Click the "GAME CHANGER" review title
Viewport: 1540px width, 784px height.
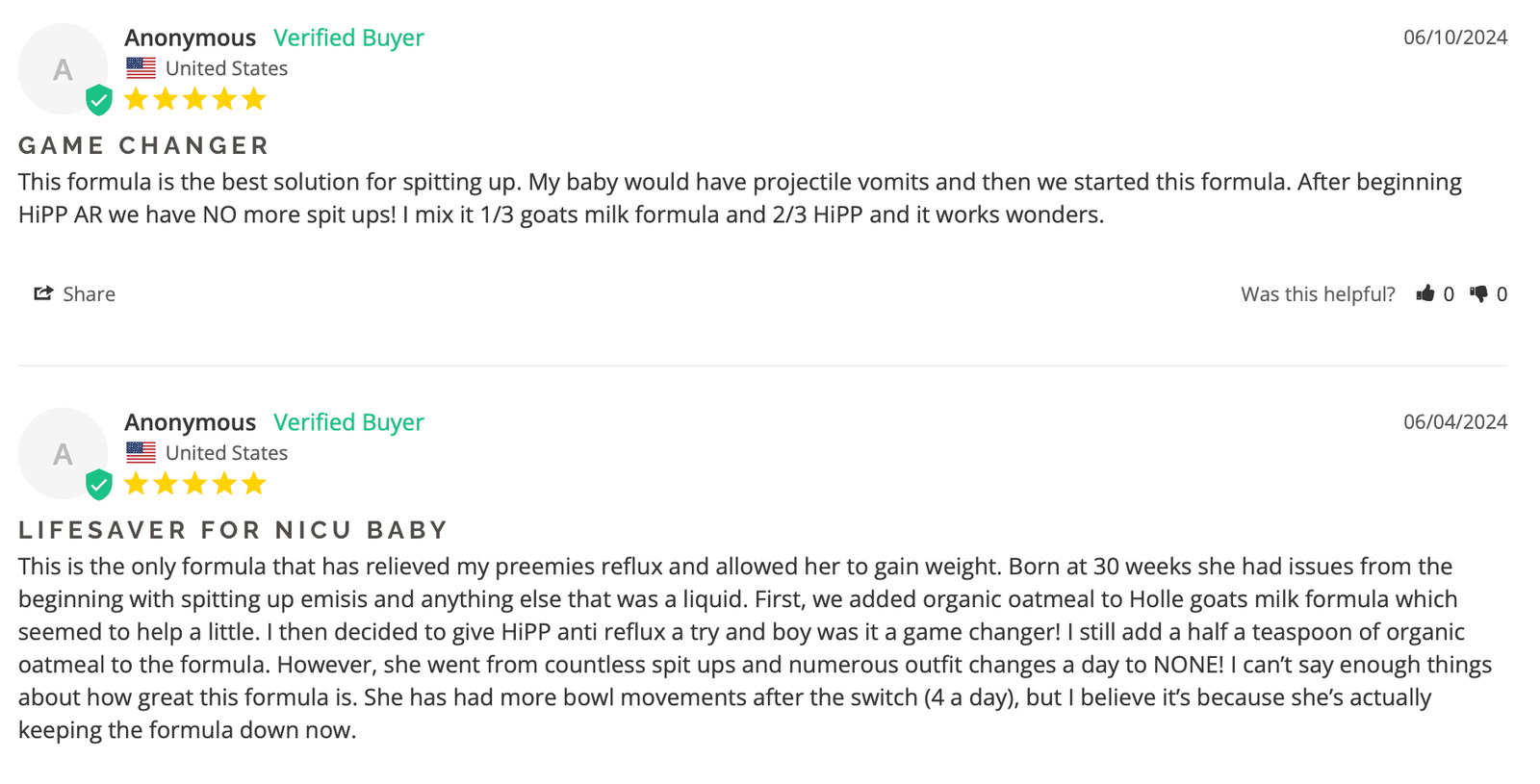pos(144,145)
